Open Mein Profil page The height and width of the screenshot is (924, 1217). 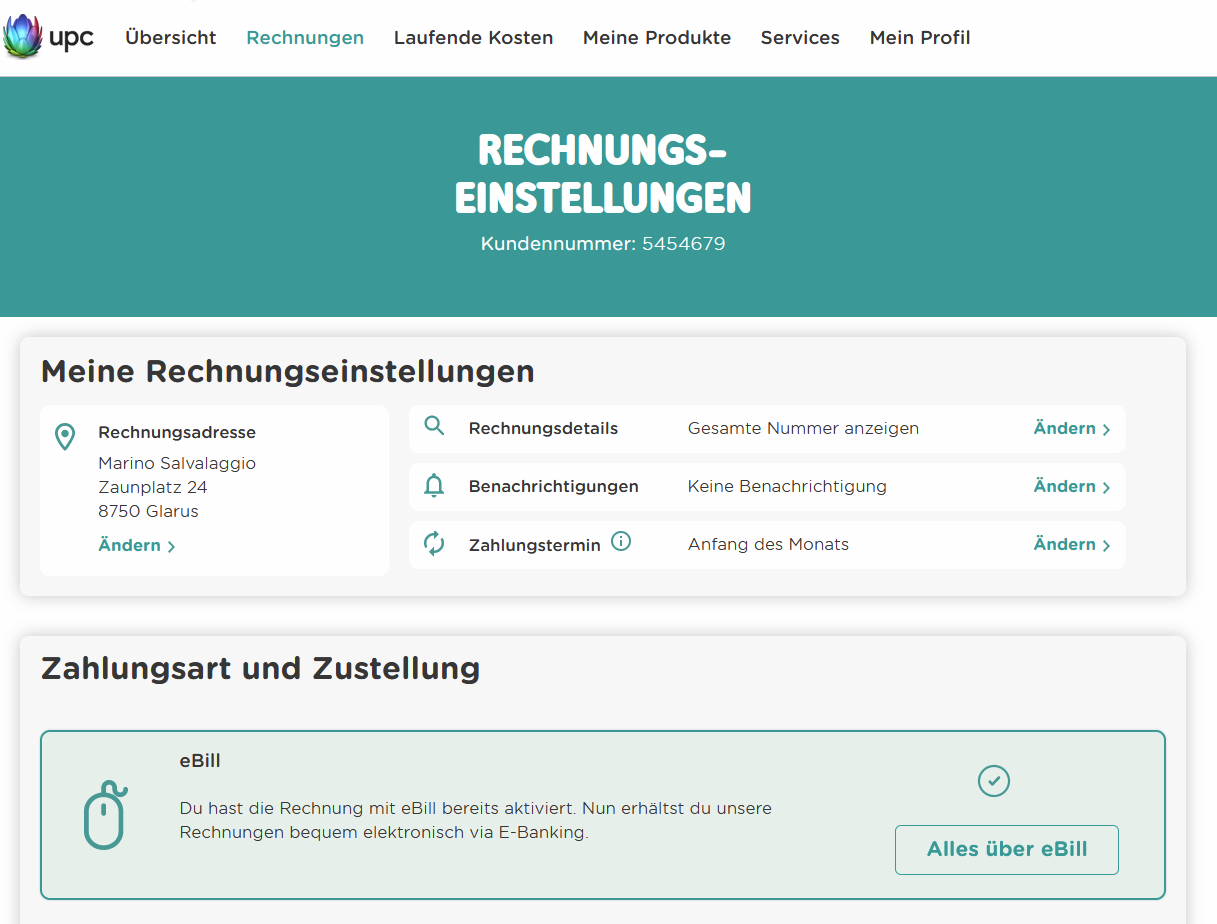click(919, 38)
